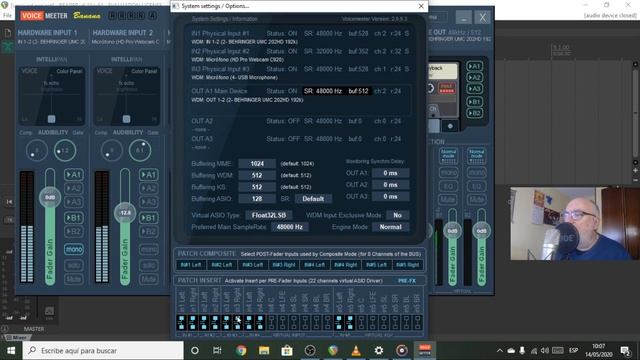
Task: Set OUT A1 monitoring synchro delay
Action: coord(390,173)
